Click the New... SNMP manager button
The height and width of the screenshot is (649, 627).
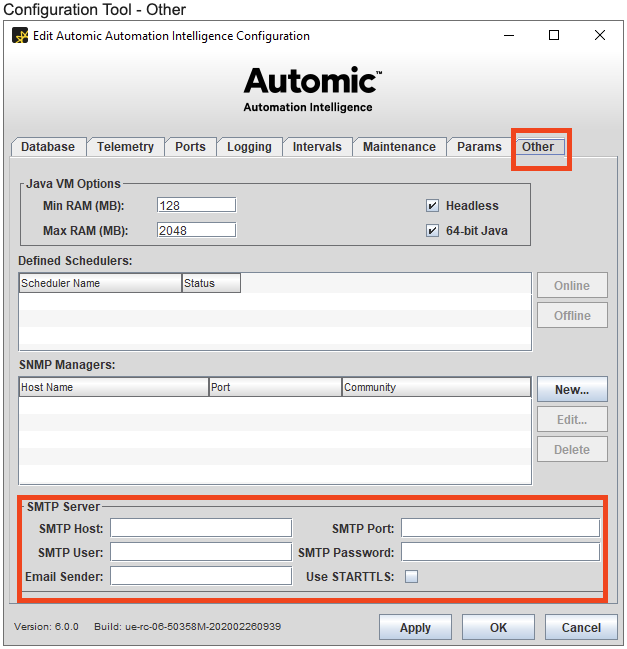(x=571, y=390)
